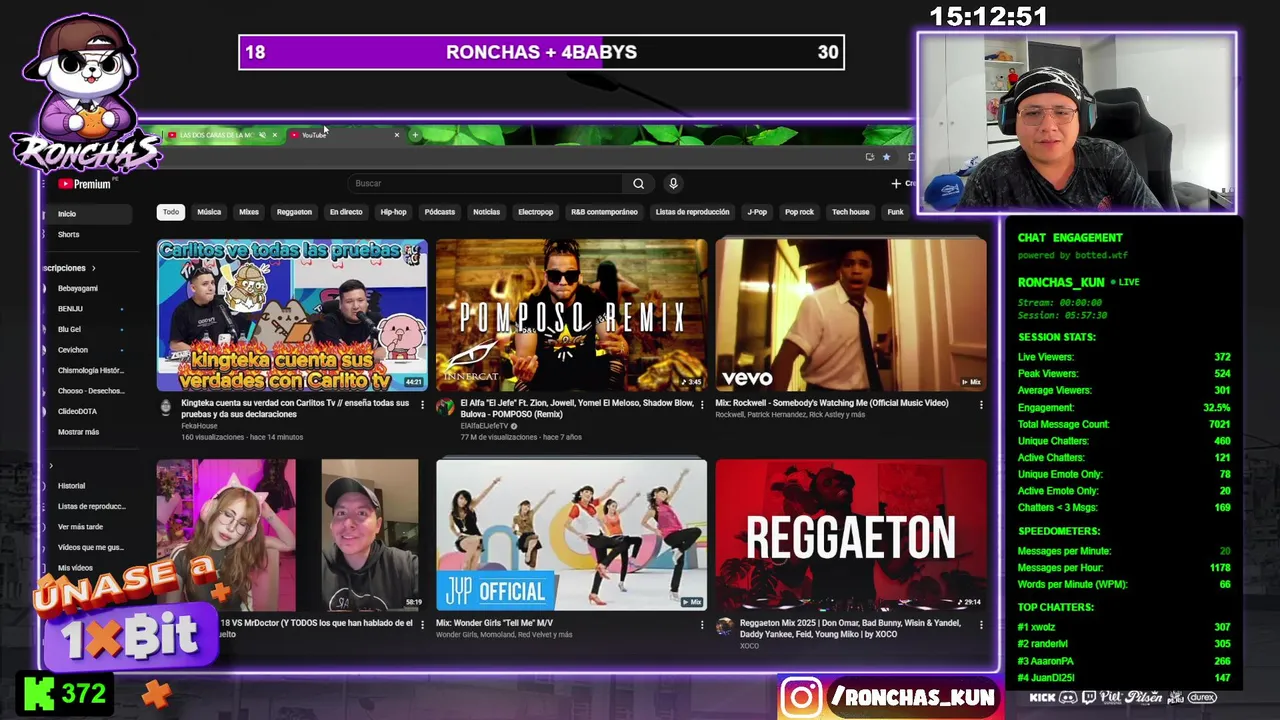Image resolution: width=1280 pixels, height=720 pixels.
Task: Activate voice search microphone
Action: [673, 183]
